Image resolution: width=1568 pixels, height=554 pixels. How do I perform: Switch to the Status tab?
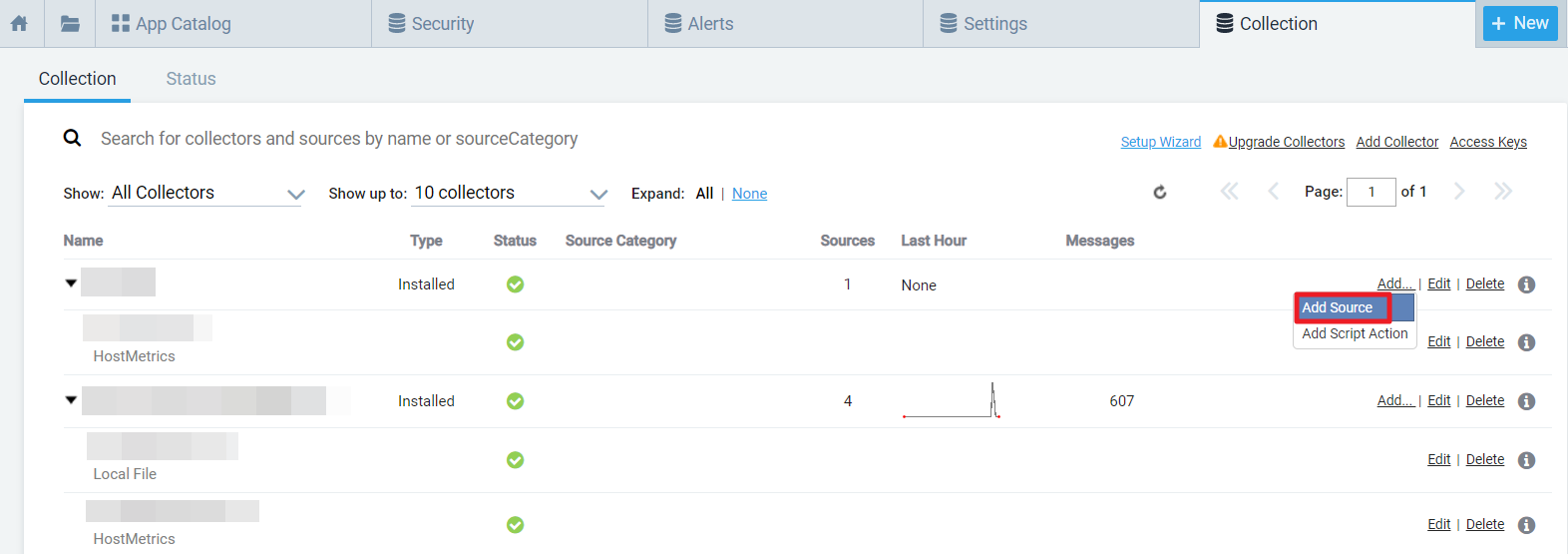click(191, 79)
